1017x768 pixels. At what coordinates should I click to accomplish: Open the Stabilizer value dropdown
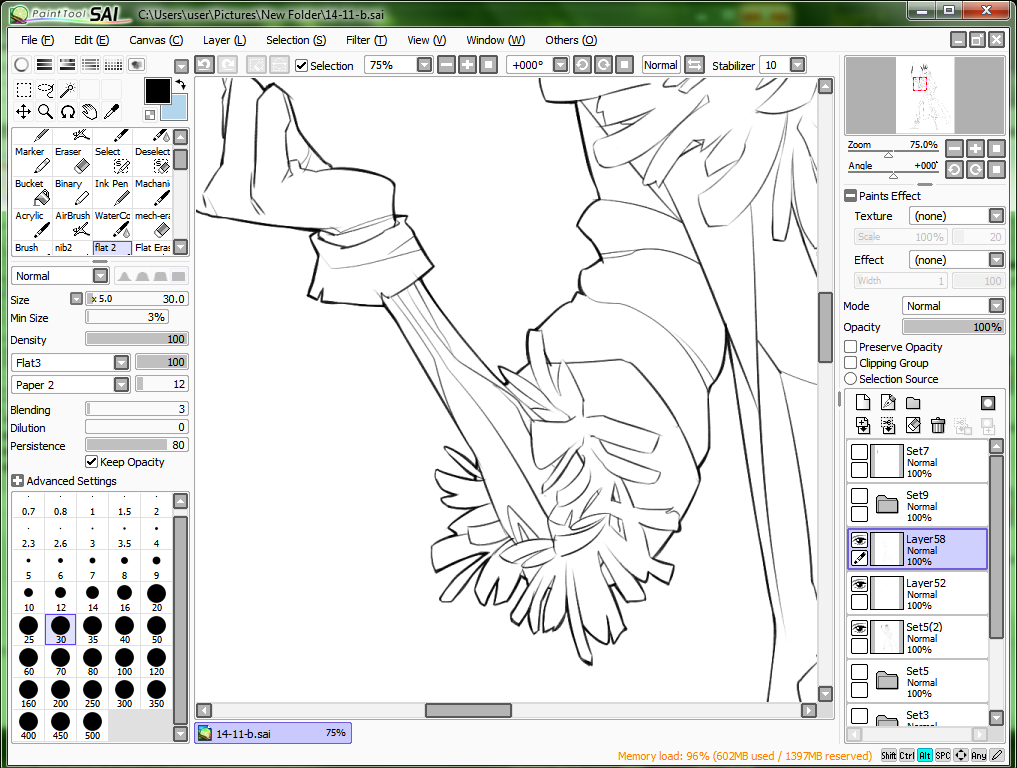797,65
